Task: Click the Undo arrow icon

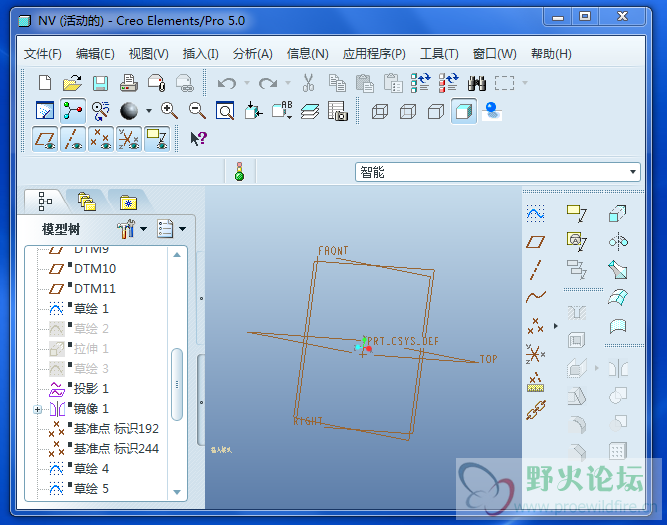Action: (226, 83)
